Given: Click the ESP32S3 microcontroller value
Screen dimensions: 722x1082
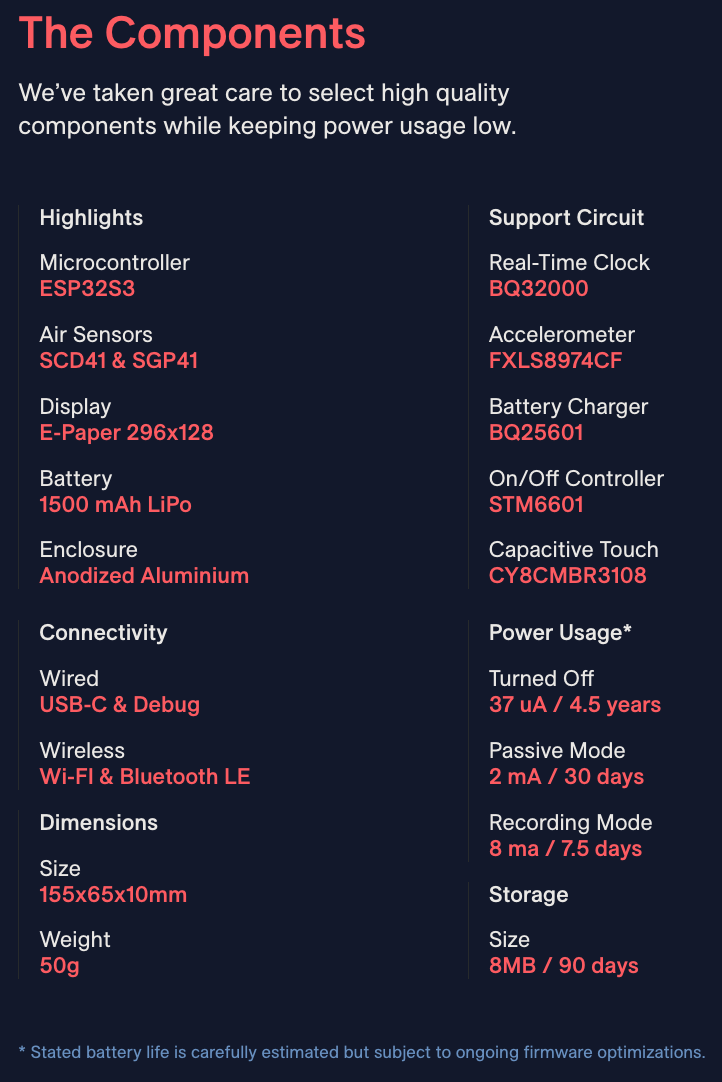Looking at the screenshot, I should [x=87, y=289].
